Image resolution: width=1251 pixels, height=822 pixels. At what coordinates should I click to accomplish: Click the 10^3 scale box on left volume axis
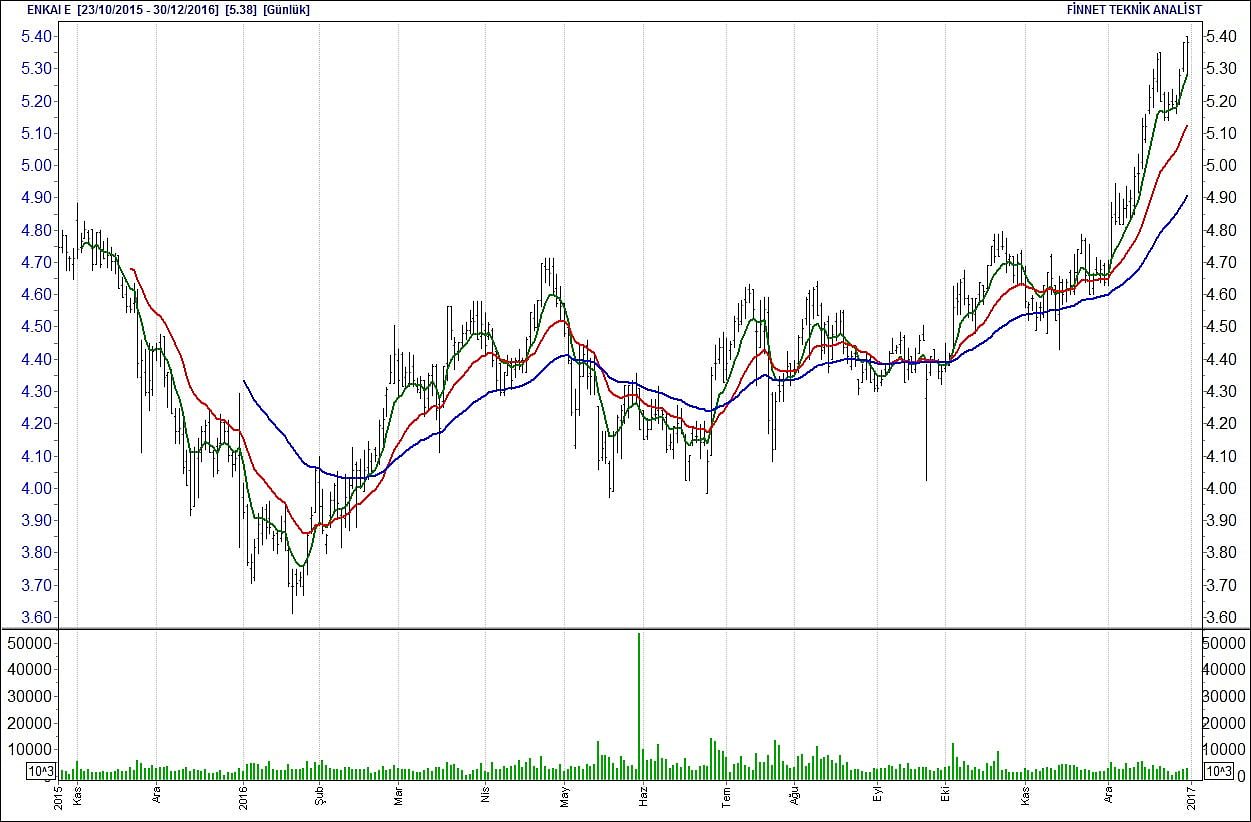click(x=40, y=771)
